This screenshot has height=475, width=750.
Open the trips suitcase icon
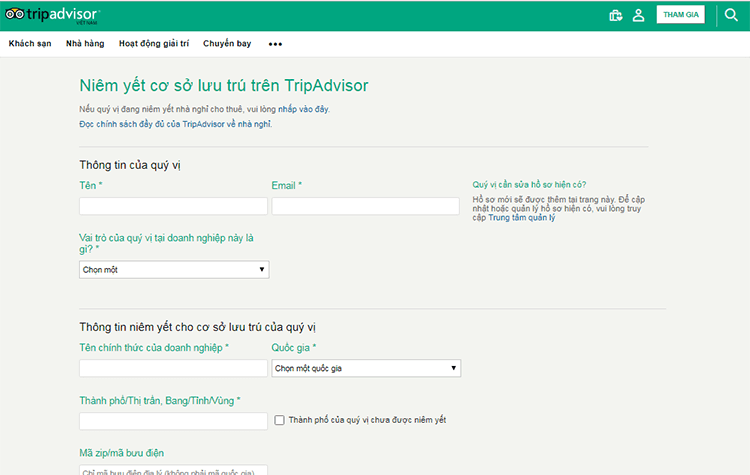tap(616, 15)
